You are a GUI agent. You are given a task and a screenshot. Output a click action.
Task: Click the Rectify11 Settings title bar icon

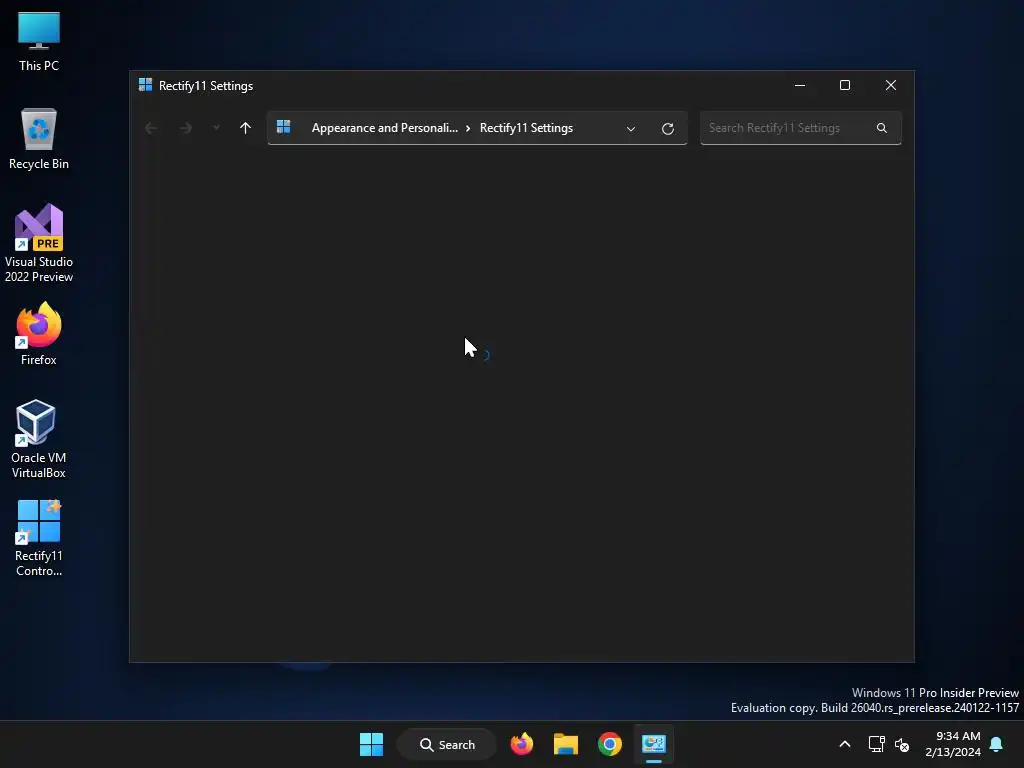[145, 85]
